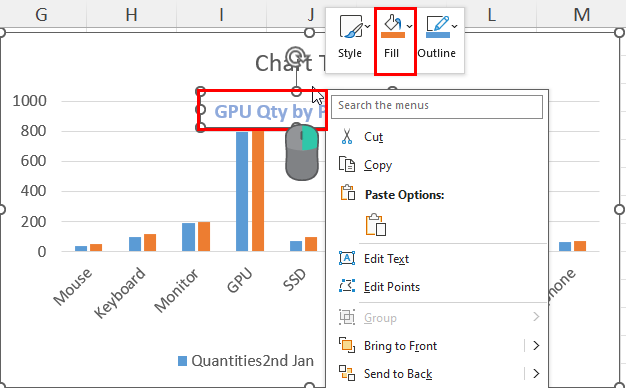Image resolution: width=626 pixels, height=388 pixels.
Task: Select column M header
Action: [582, 14]
